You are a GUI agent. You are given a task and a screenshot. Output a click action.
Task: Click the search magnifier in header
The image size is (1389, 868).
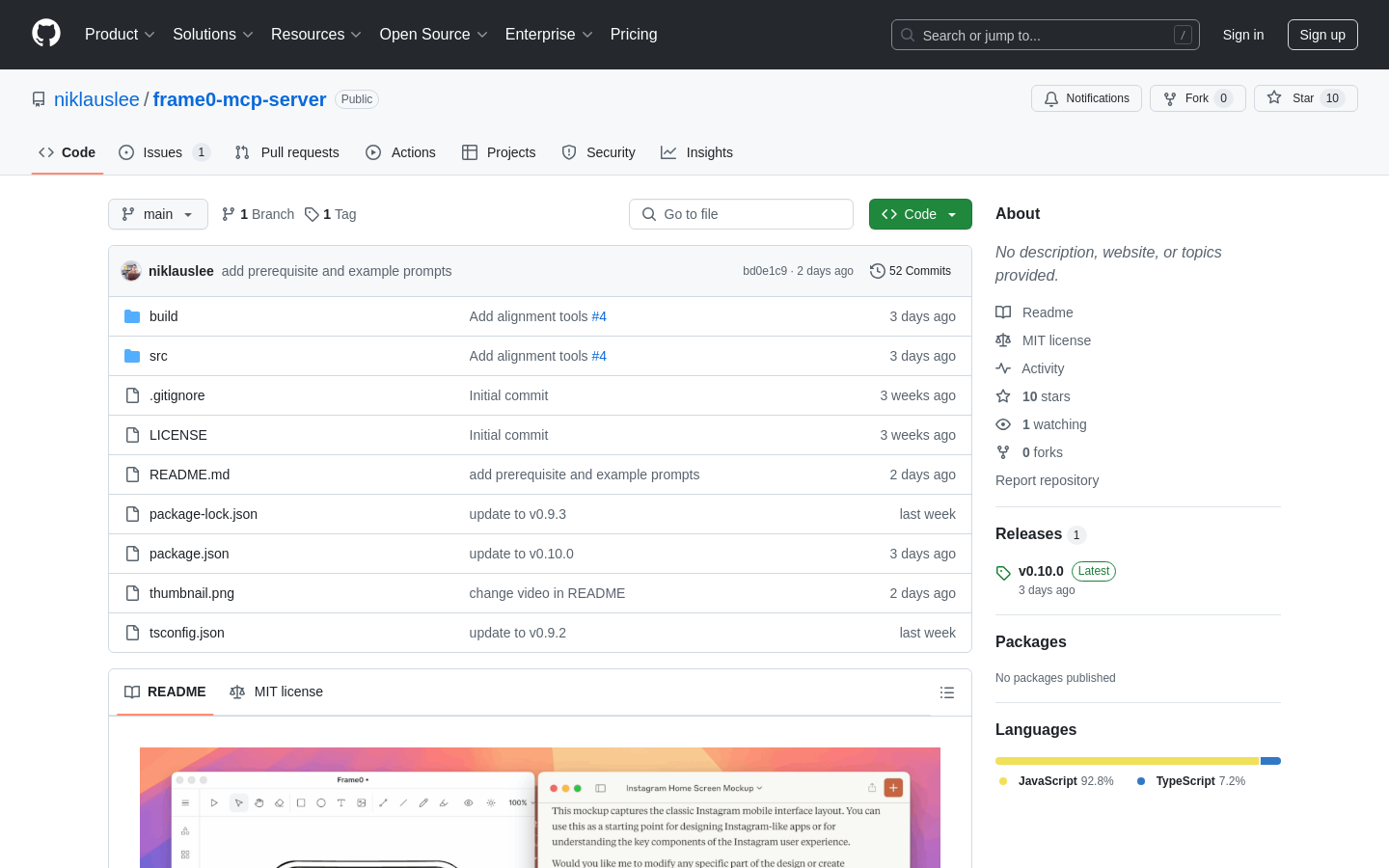[908, 35]
